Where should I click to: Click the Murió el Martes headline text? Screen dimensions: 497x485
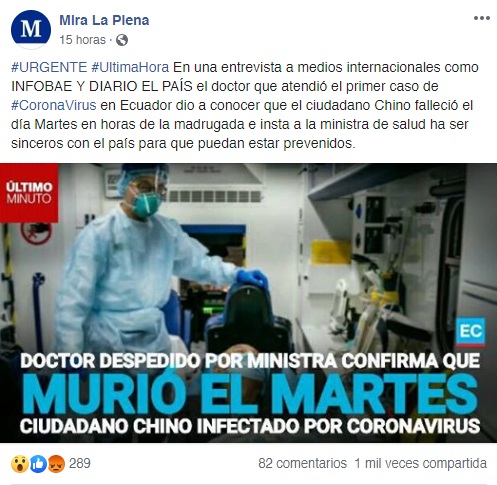[x=249, y=393]
